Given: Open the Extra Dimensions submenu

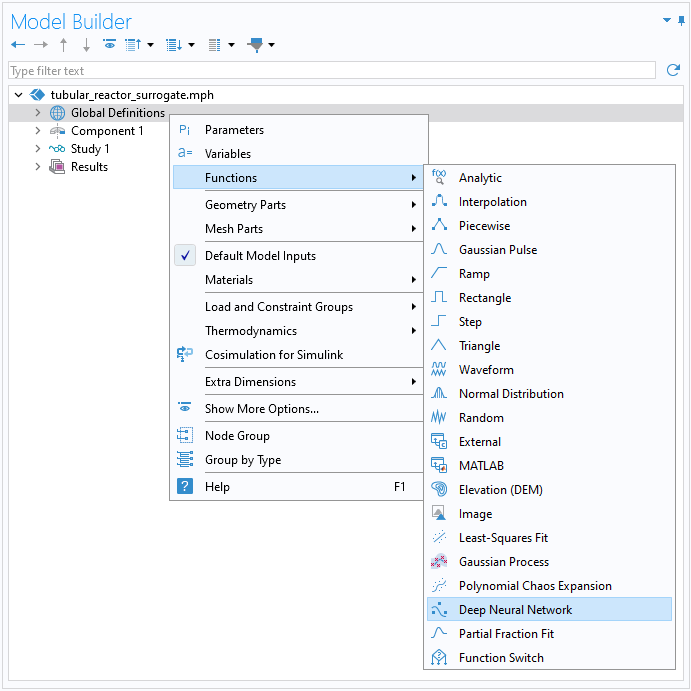Looking at the screenshot, I should tap(298, 382).
